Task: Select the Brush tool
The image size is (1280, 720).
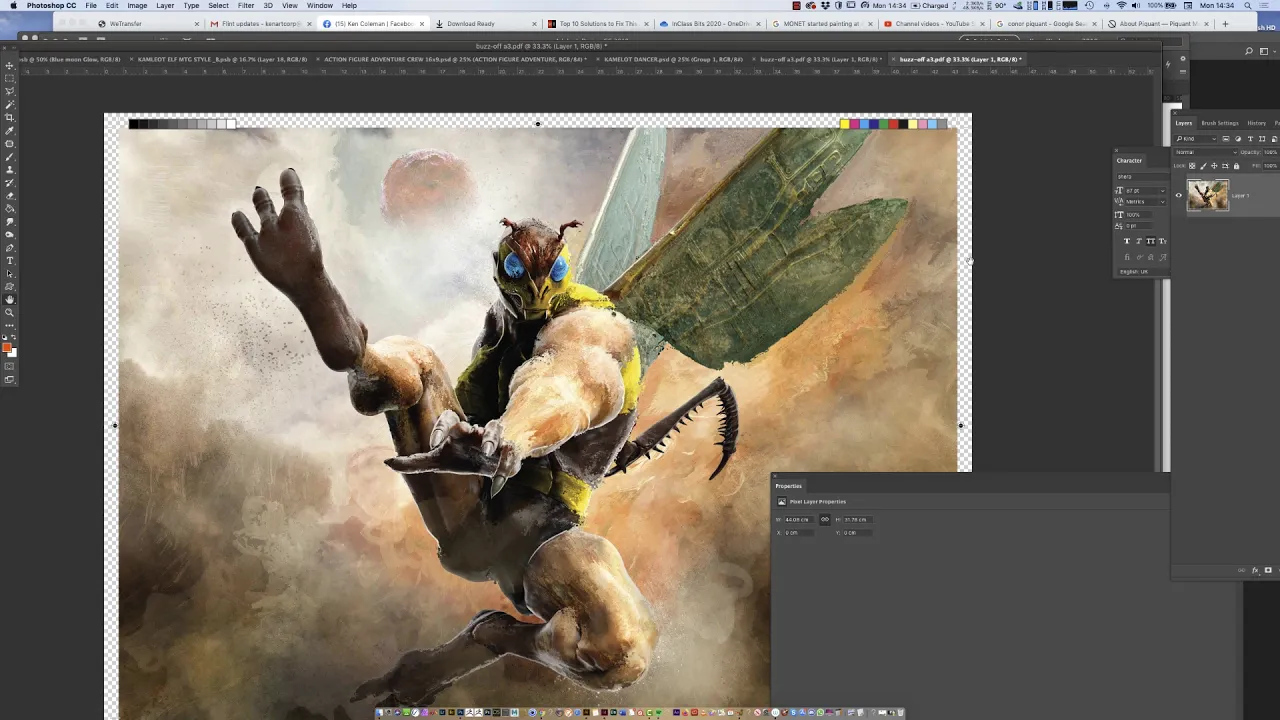Action: [10, 157]
